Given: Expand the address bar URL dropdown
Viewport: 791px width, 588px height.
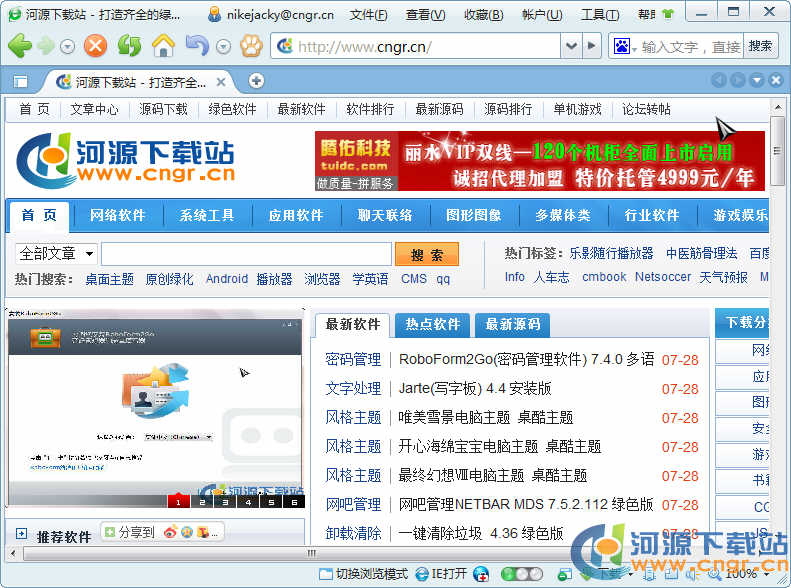Looking at the screenshot, I should (571, 46).
